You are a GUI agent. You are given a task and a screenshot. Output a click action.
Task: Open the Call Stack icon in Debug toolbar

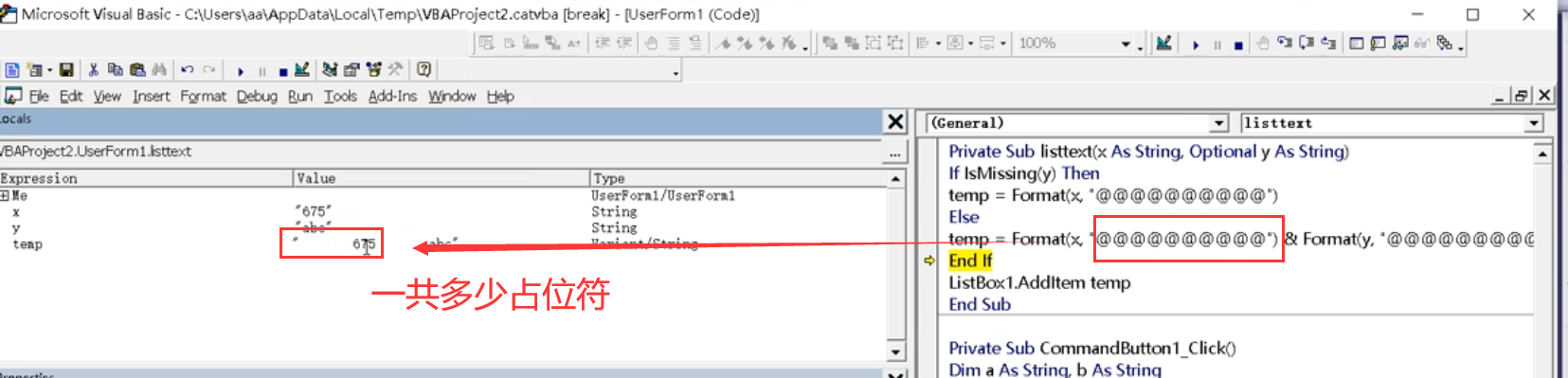point(1444,44)
